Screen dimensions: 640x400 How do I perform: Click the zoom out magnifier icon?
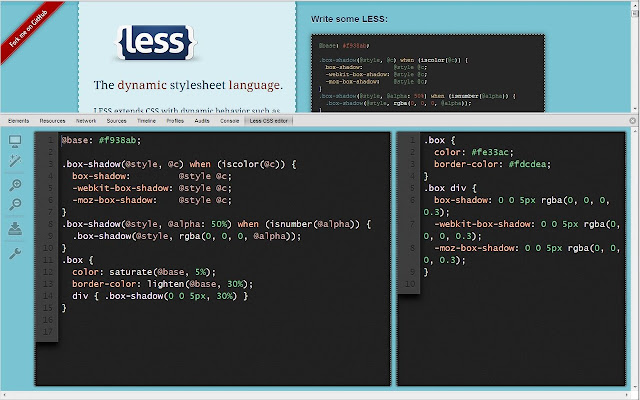15,204
